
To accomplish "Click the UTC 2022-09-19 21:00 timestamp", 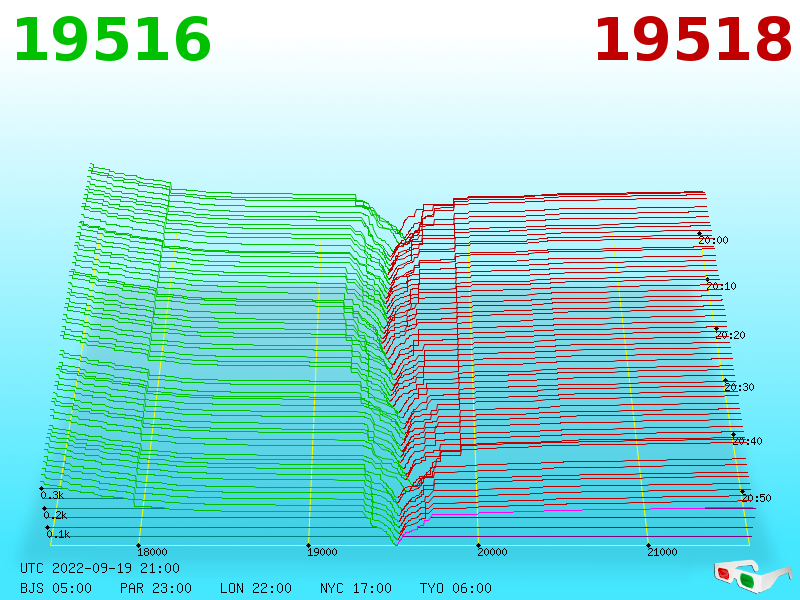I will coord(100,568).
